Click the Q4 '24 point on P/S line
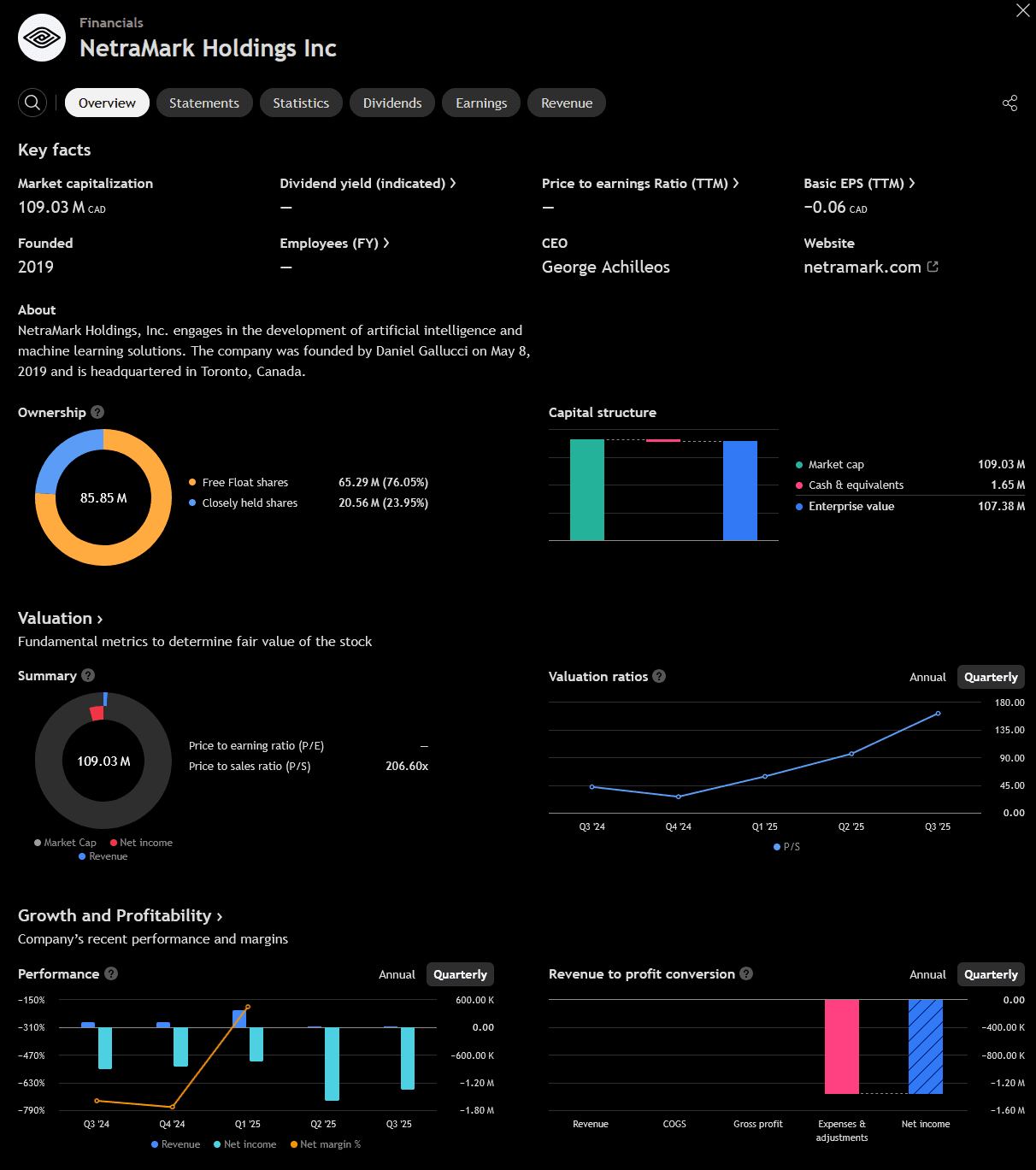 [679, 797]
